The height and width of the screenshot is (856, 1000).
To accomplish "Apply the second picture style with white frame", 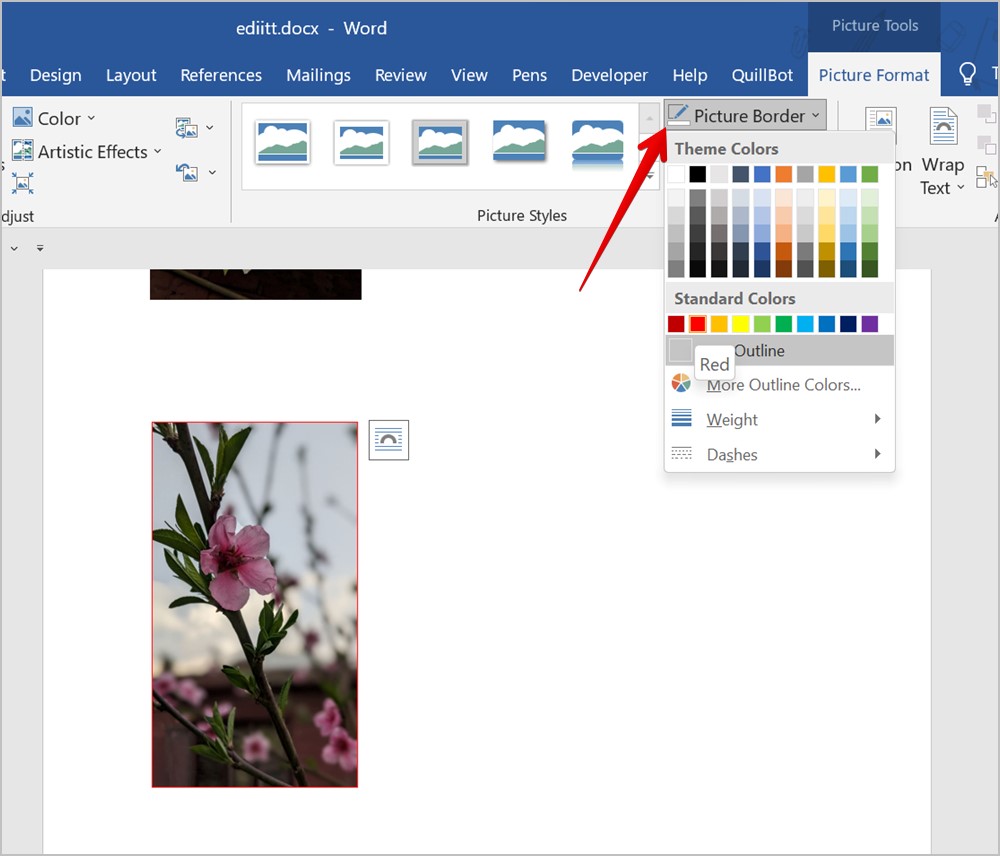I will pos(361,142).
